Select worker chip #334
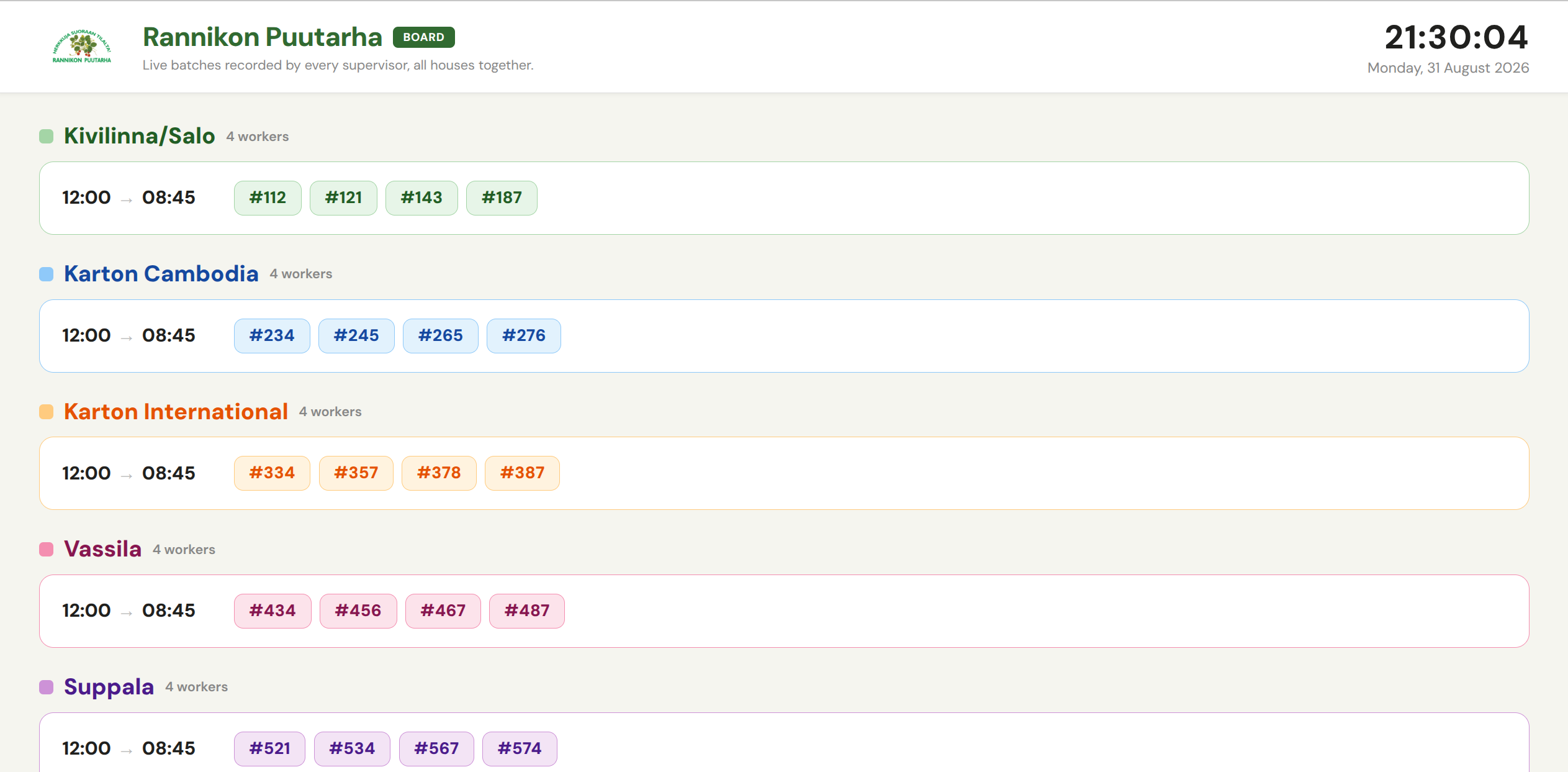The height and width of the screenshot is (772, 1568). click(272, 473)
